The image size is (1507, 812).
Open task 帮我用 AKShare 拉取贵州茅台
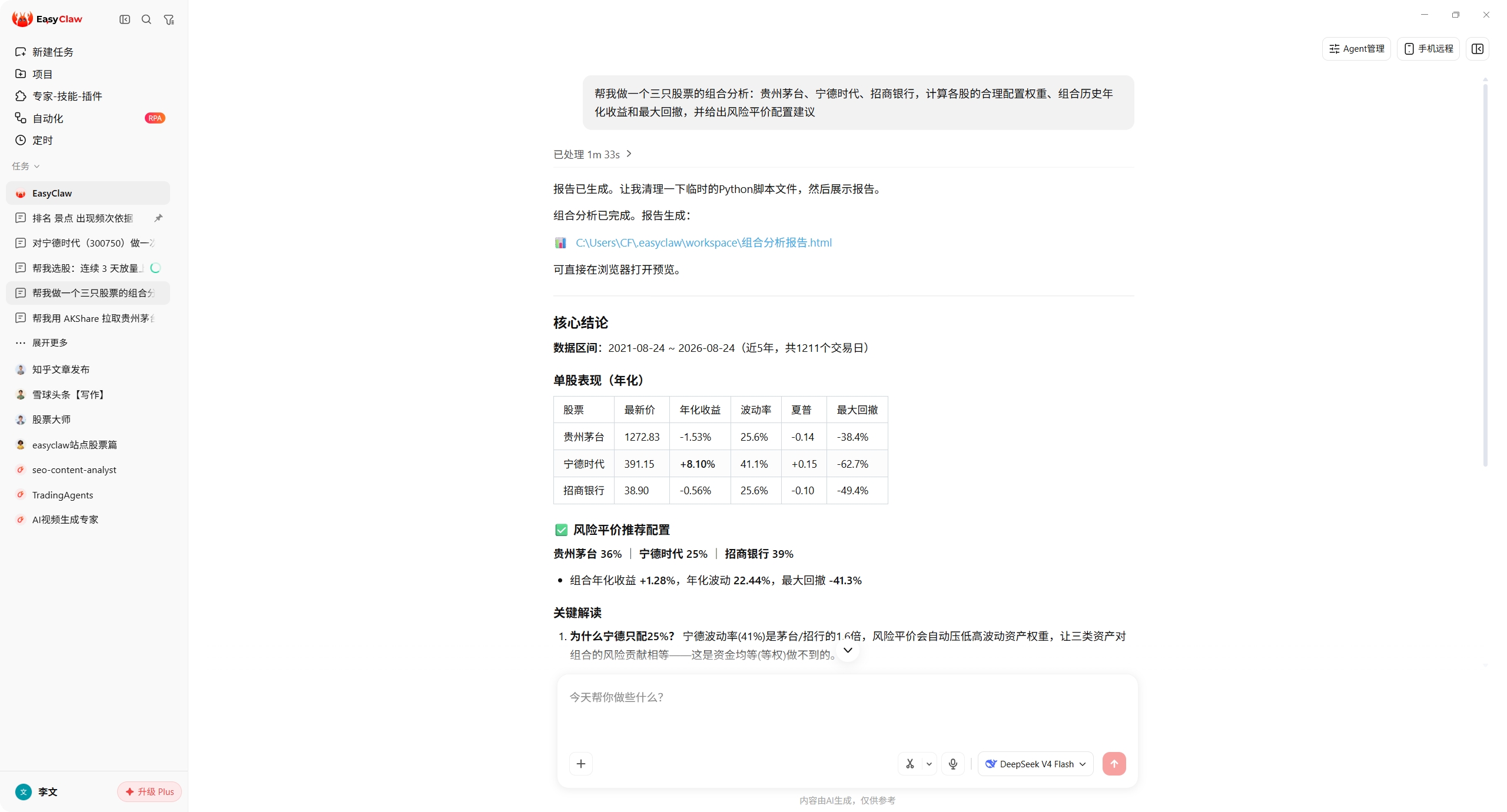point(88,318)
